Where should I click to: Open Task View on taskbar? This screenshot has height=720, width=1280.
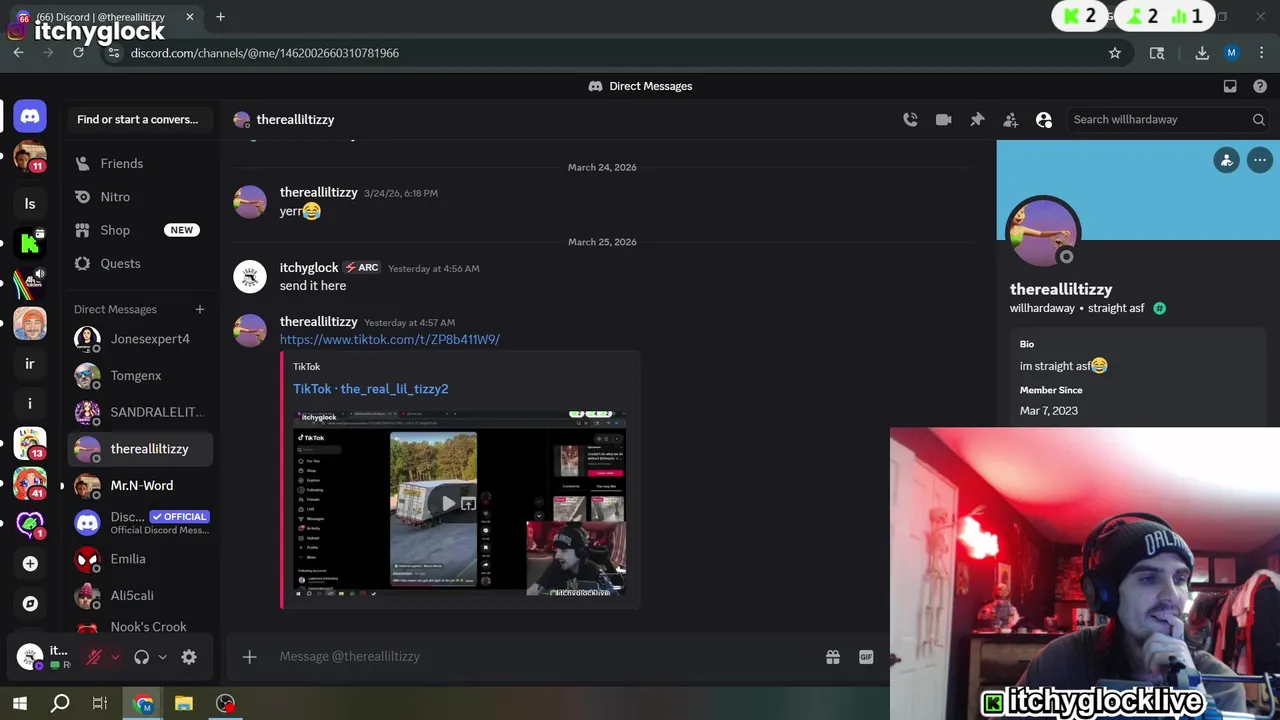(100, 703)
